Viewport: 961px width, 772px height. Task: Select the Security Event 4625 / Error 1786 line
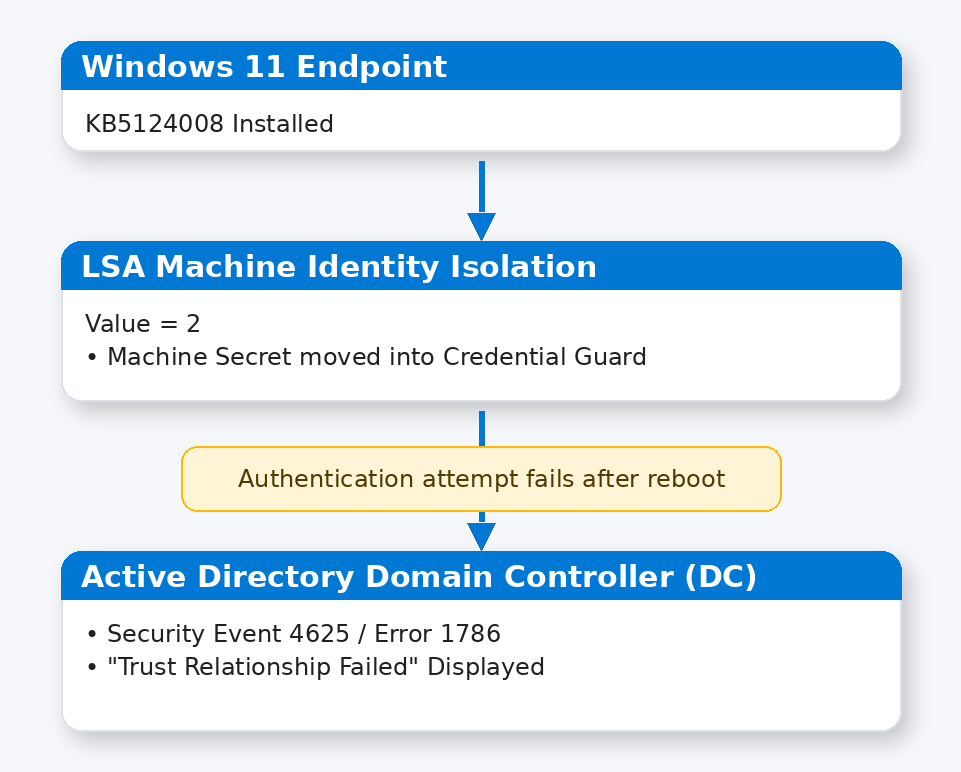[294, 634]
